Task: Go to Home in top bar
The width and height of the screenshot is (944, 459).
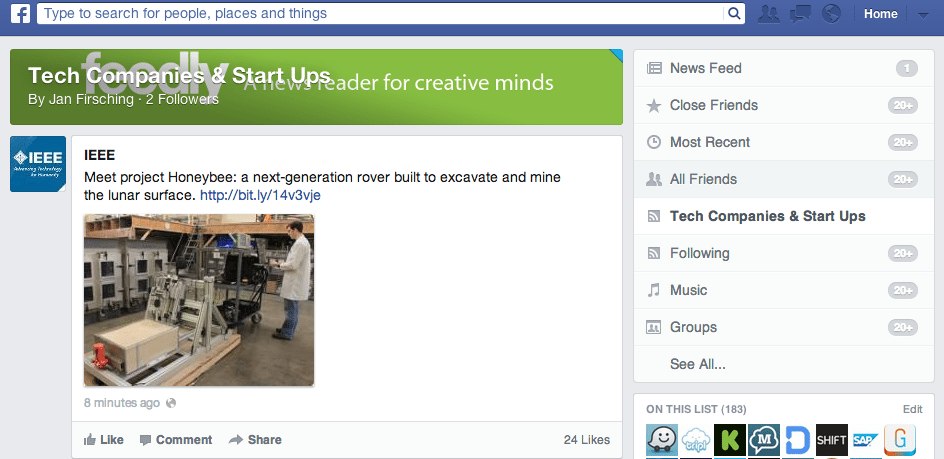Action: (880, 14)
